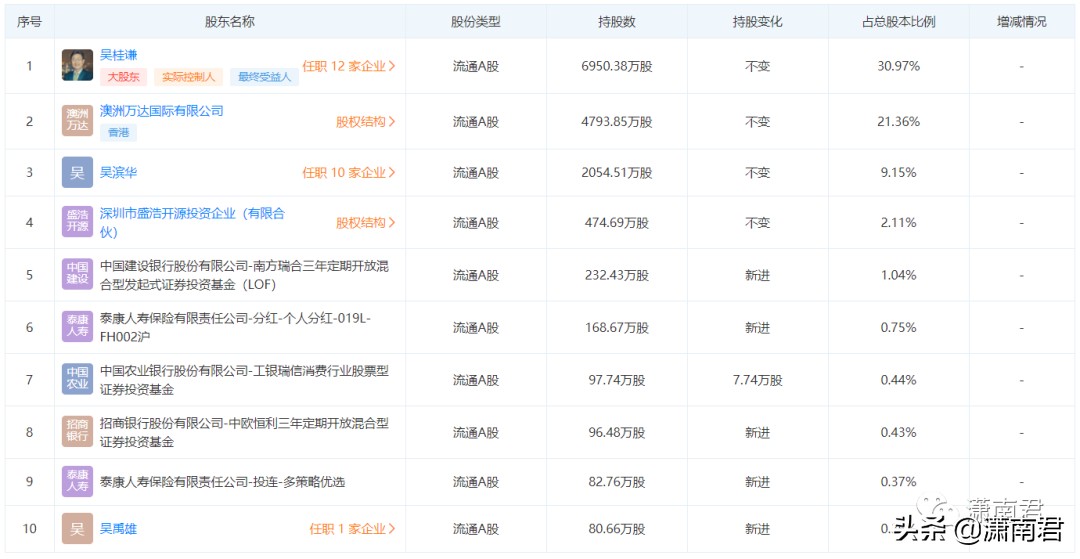The height and width of the screenshot is (559, 1080).
Task: Select the 0.44% ratio cell
Action: [x=899, y=380]
